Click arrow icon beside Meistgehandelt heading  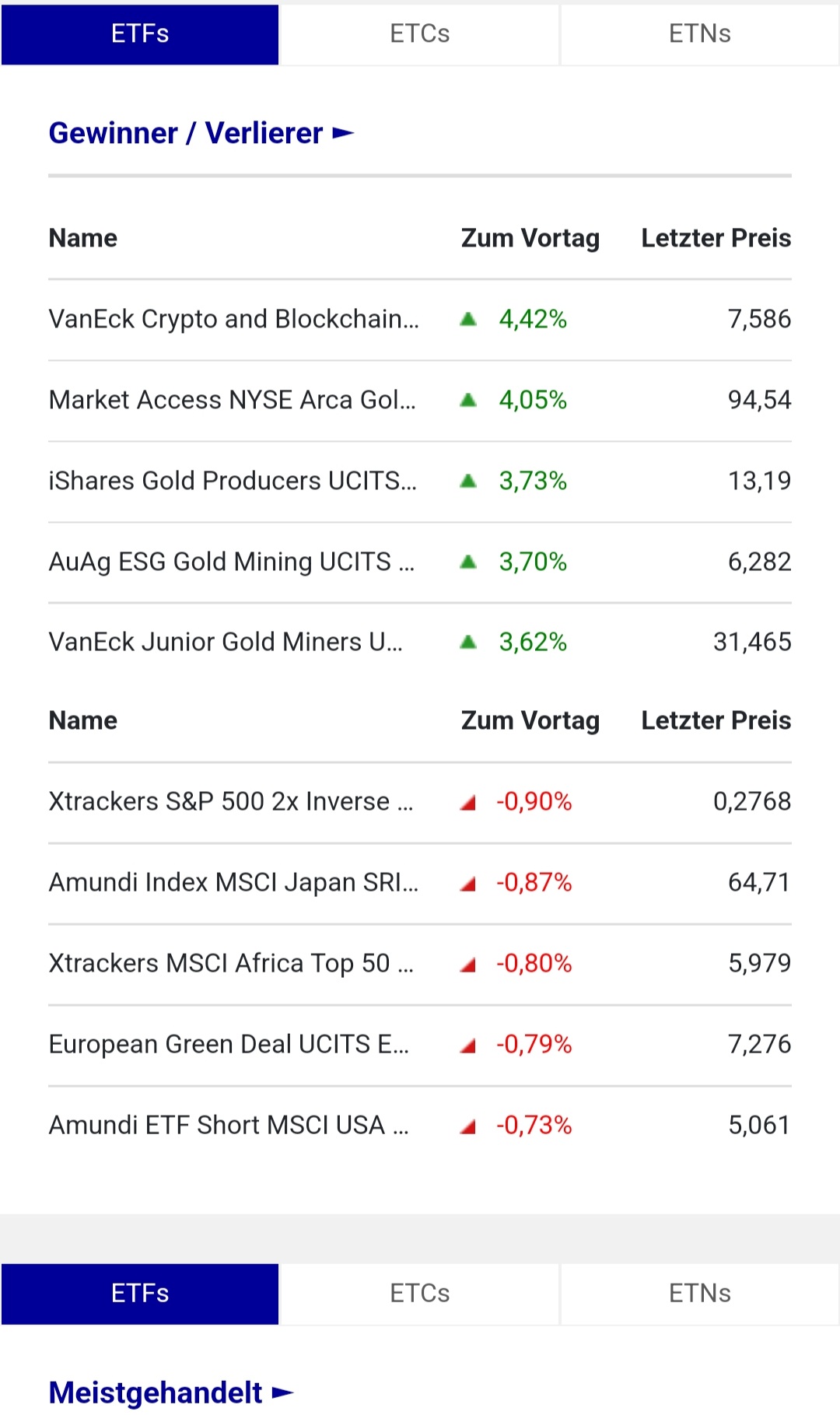coord(283,1392)
